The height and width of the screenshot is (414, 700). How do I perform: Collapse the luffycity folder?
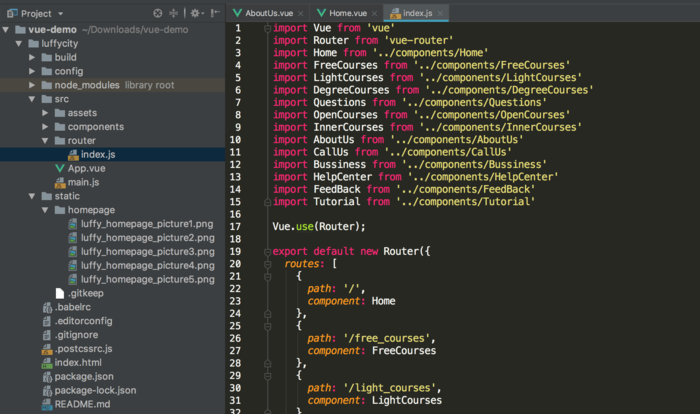click(x=19, y=44)
